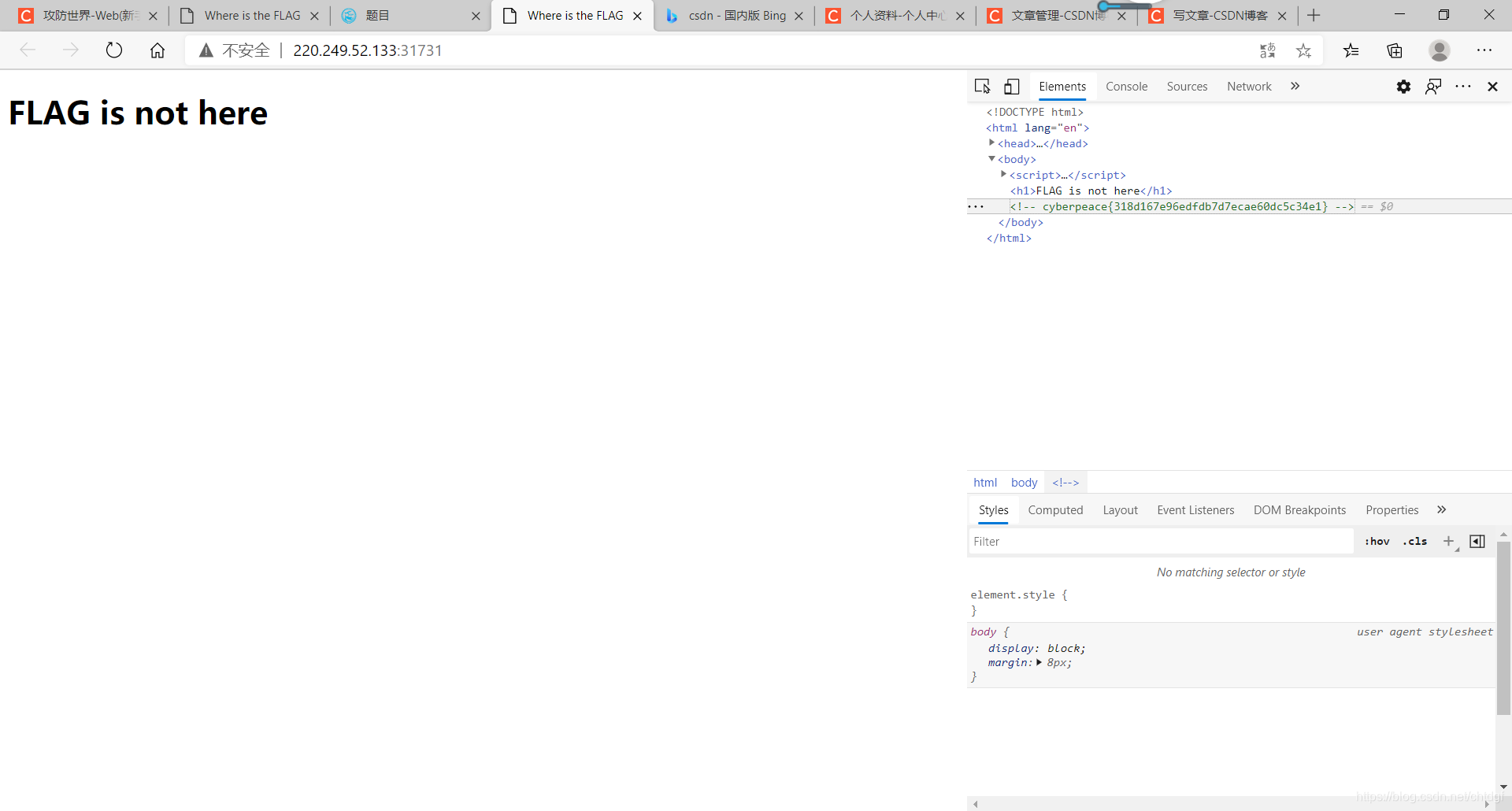Focus the styles Filter input

click(x=1161, y=542)
